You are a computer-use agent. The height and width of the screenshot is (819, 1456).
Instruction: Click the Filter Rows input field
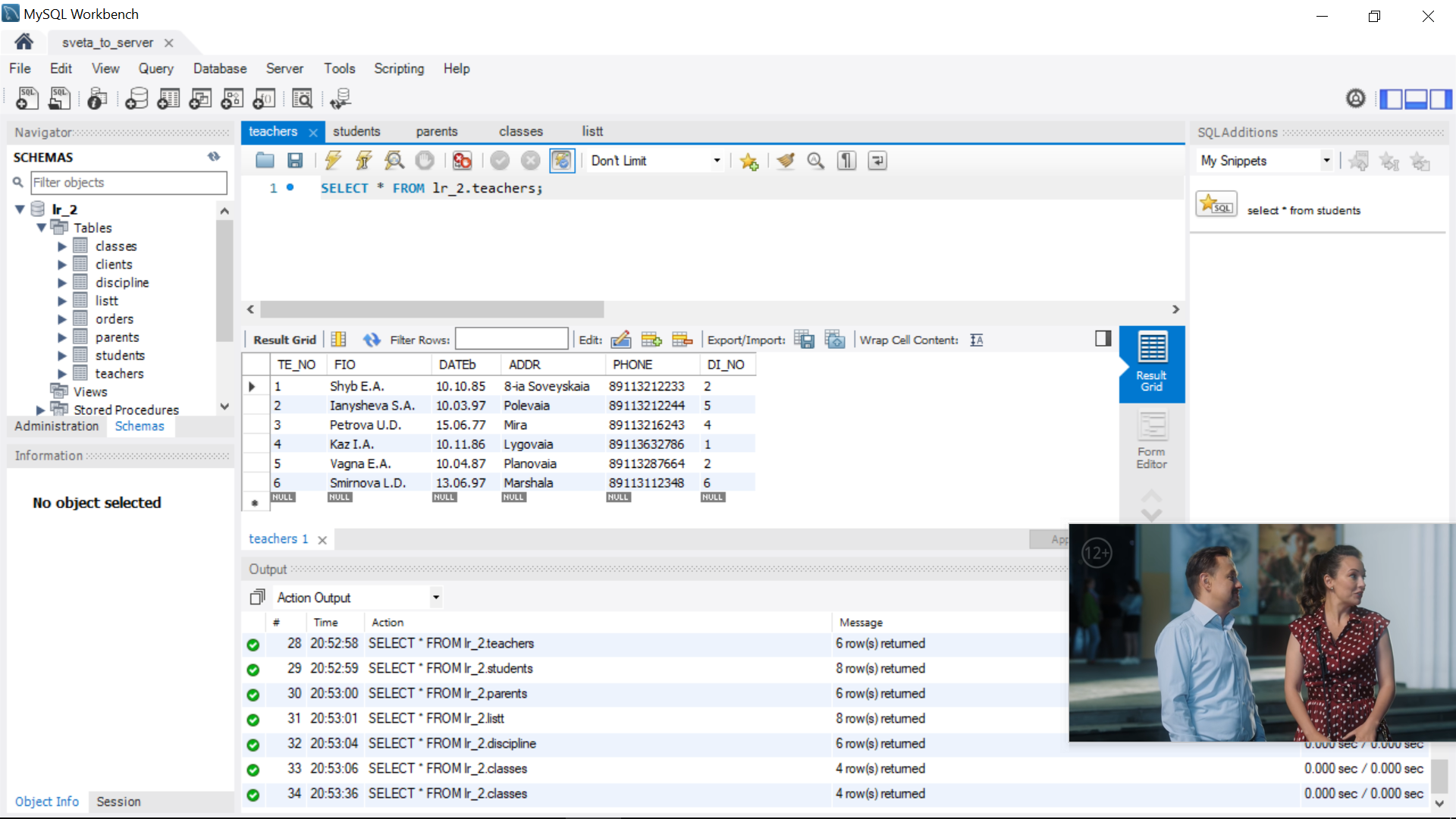[511, 340]
